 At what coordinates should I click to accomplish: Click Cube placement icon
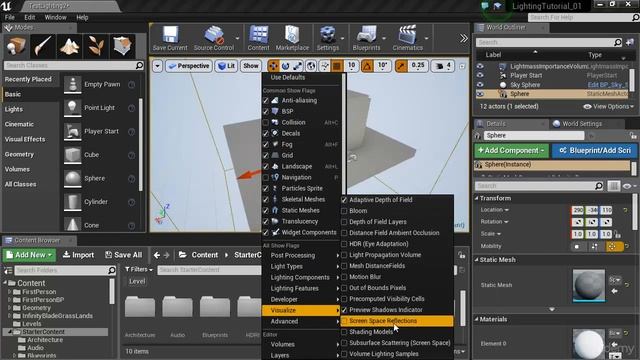pyautogui.click(x=72, y=155)
